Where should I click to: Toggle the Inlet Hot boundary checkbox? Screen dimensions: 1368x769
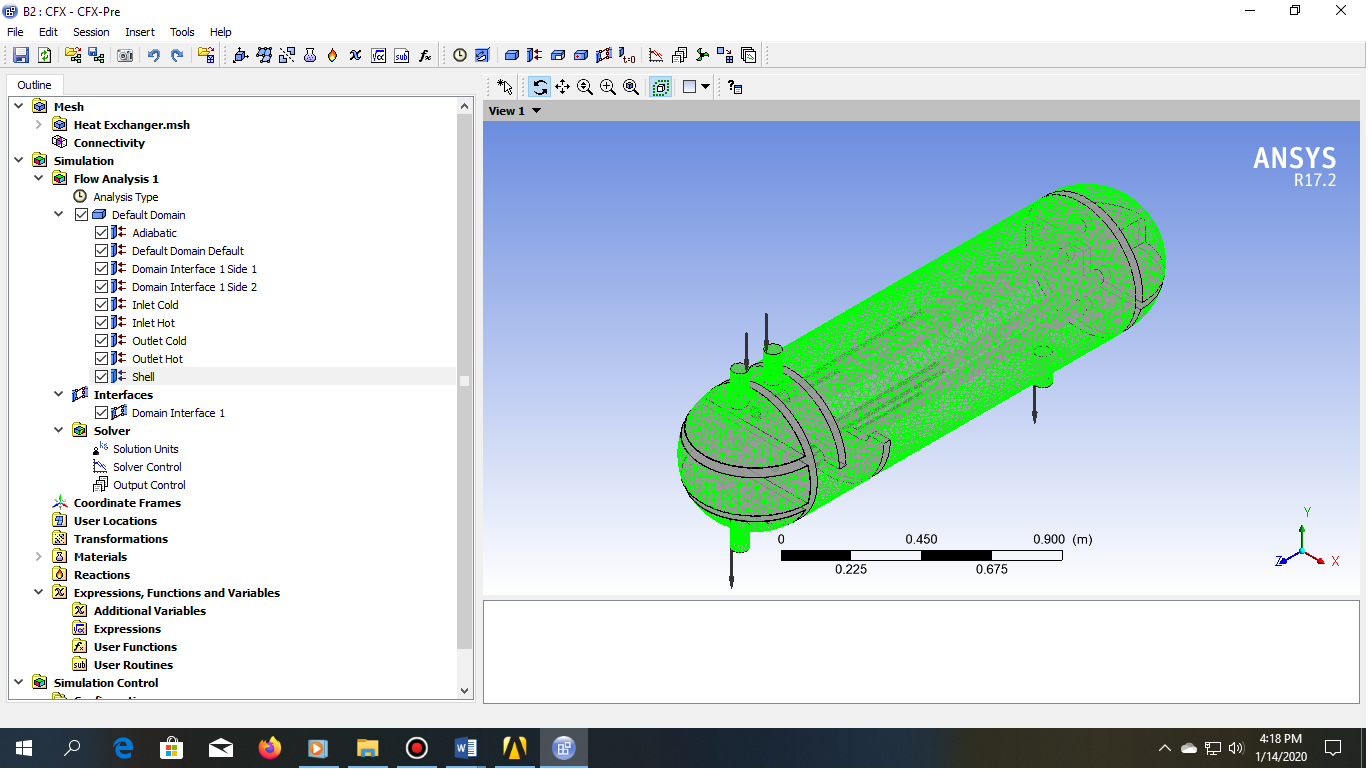[x=102, y=323]
